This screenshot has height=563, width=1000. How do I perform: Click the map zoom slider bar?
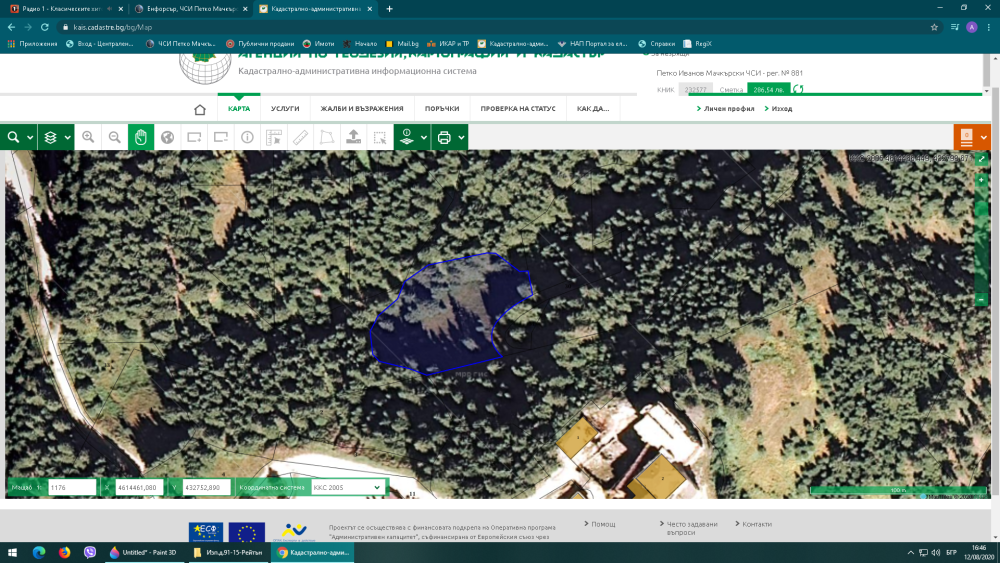(981, 240)
